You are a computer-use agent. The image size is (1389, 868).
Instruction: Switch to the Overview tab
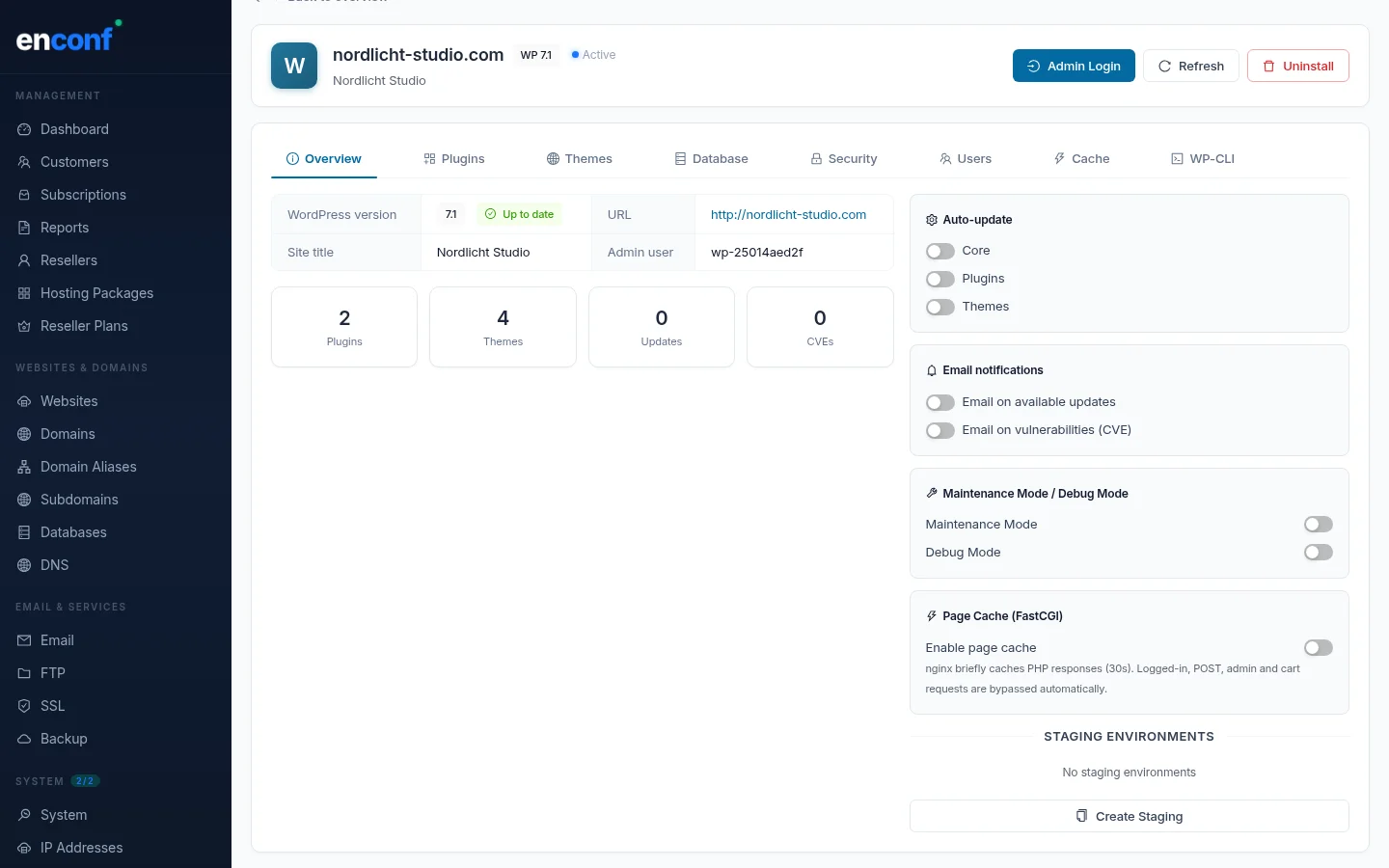pos(324,159)
